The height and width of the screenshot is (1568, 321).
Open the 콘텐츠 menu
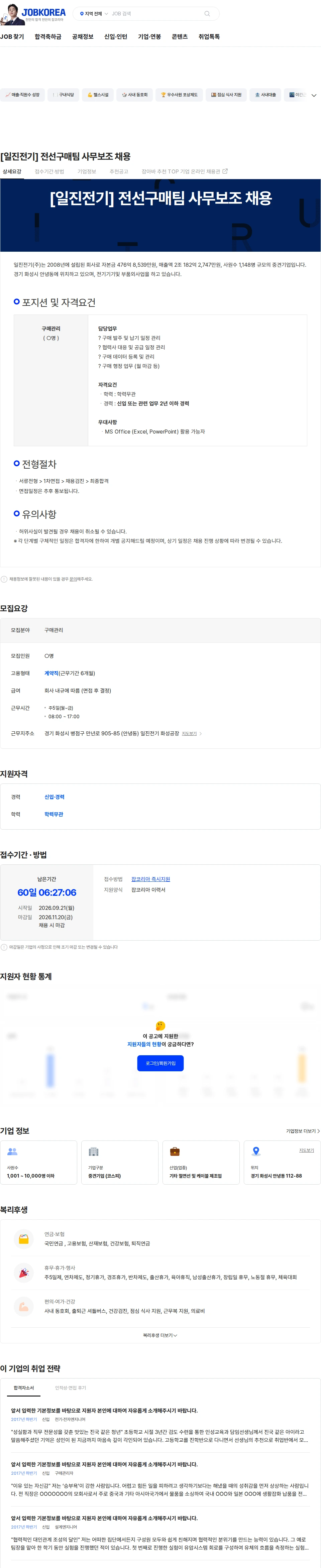tap(180, 36)
